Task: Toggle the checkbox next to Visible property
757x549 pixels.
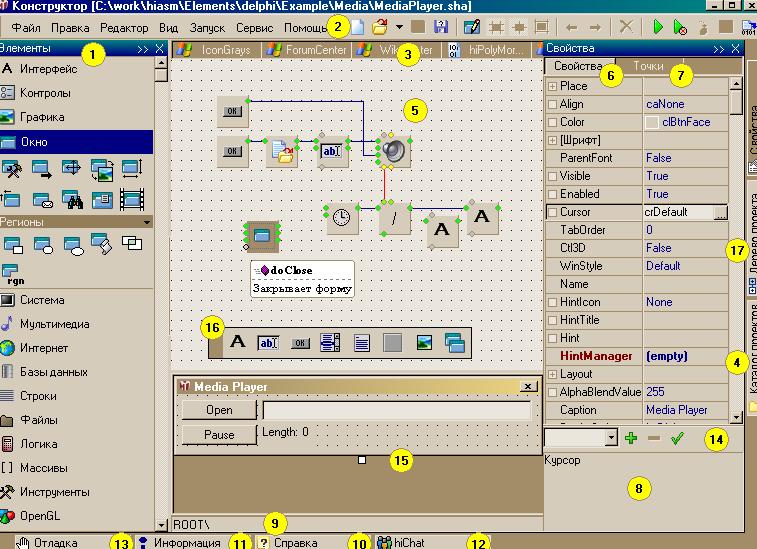Action: point(552,176)
